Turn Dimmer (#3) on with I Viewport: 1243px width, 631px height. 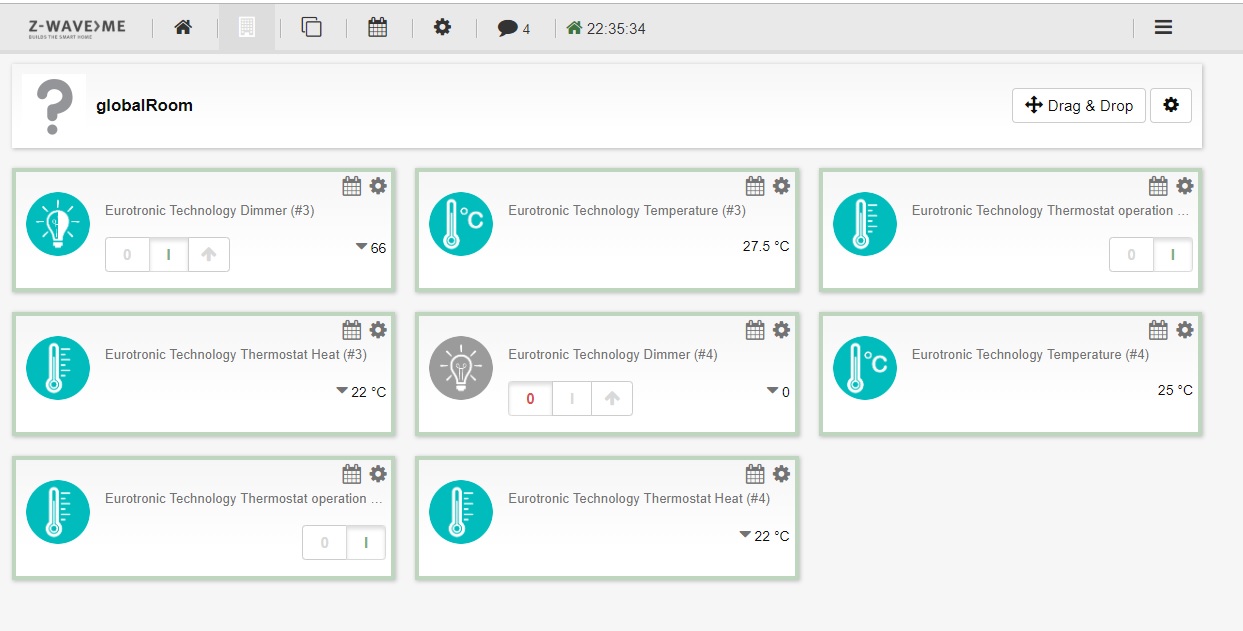[x=169, y=254]
